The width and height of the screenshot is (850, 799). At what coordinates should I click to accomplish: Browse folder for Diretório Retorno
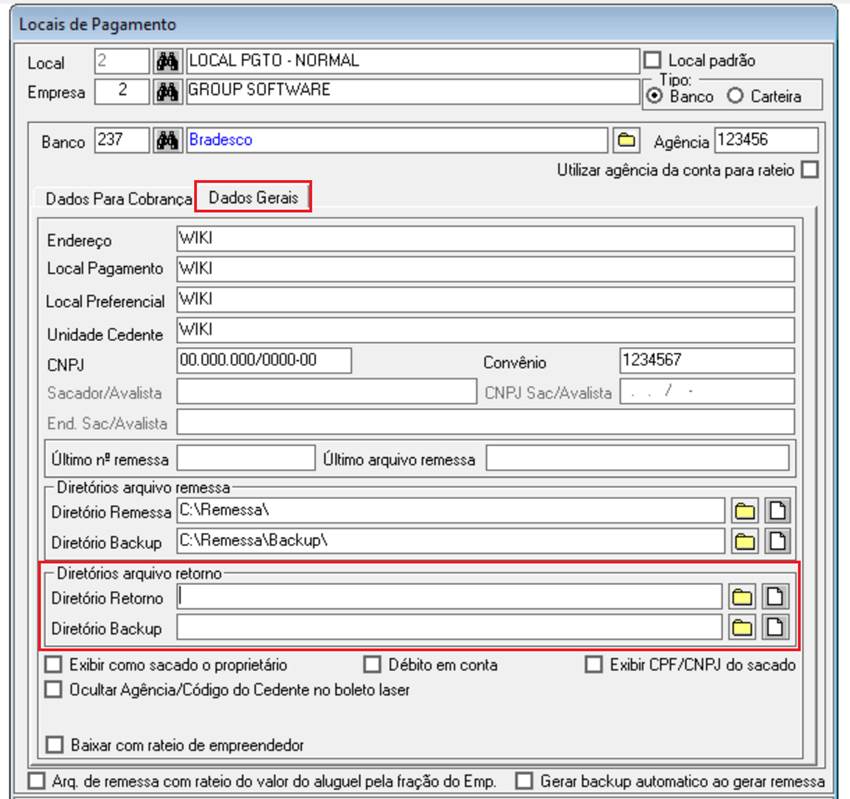click(x=742, y=597)
